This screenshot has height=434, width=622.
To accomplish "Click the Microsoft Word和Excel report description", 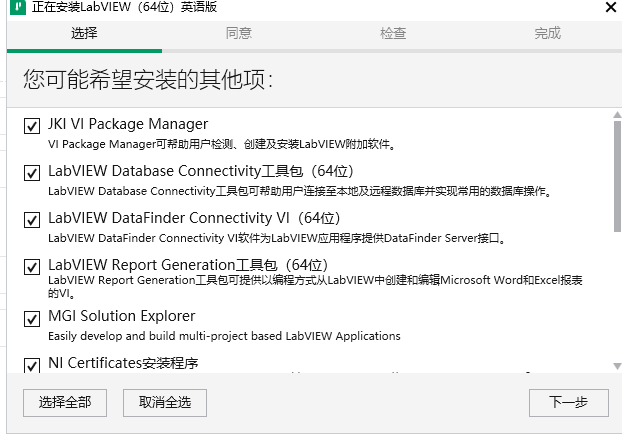I will click(x=315, y=286).
